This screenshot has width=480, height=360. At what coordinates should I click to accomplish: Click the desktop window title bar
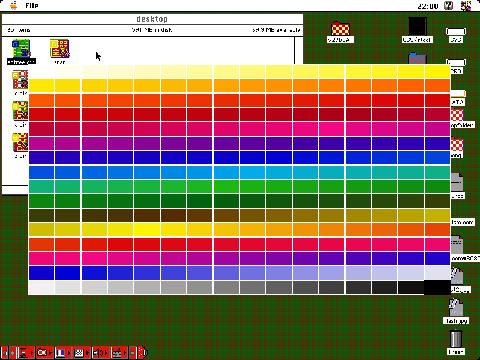coord(152,19)
